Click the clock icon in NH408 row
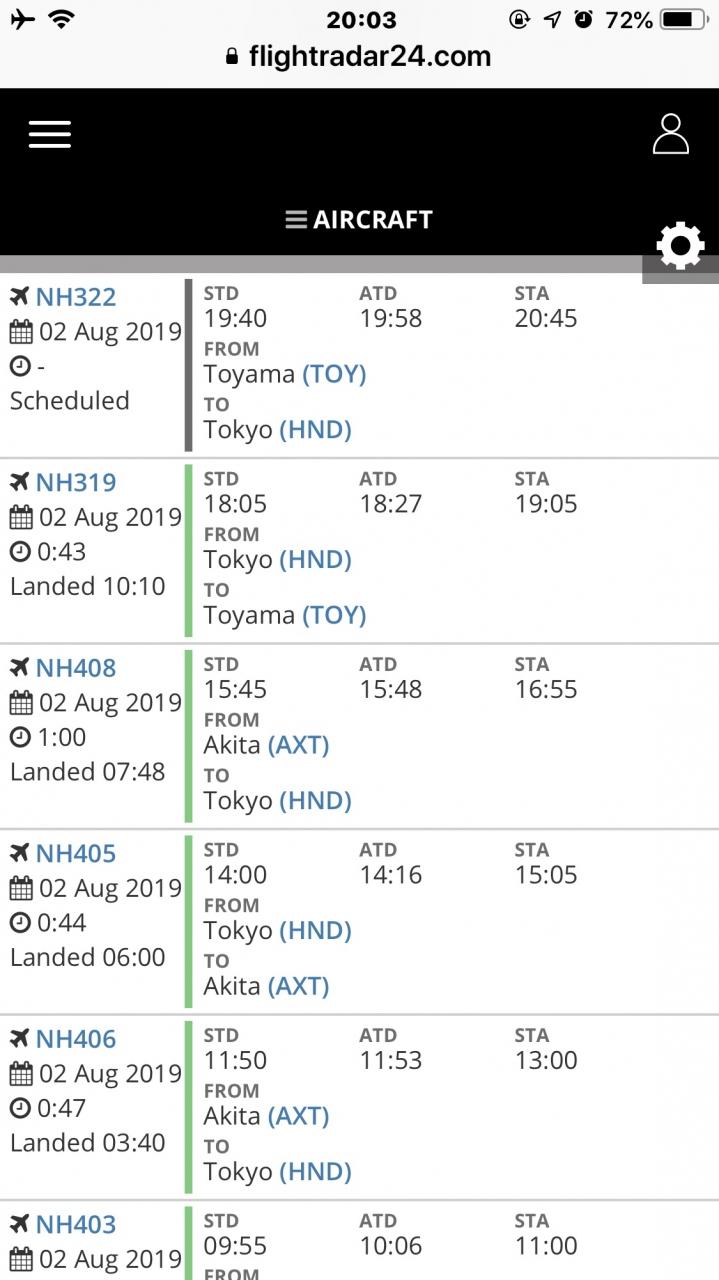Viewport: 719px width, 1280px height. pos(21,737)
